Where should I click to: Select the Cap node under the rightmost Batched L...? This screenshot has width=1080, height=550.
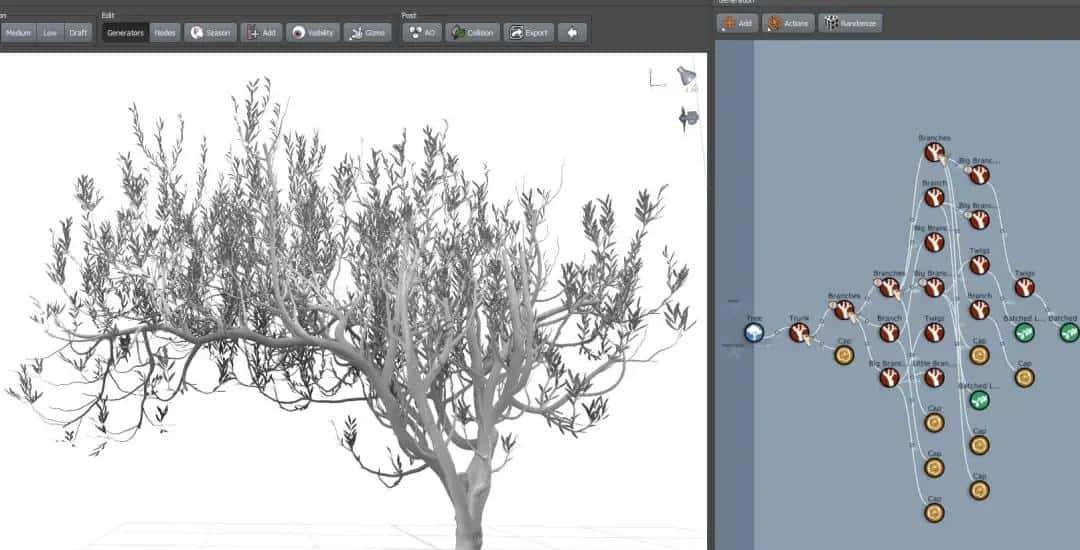click(x=1024, y=377)
